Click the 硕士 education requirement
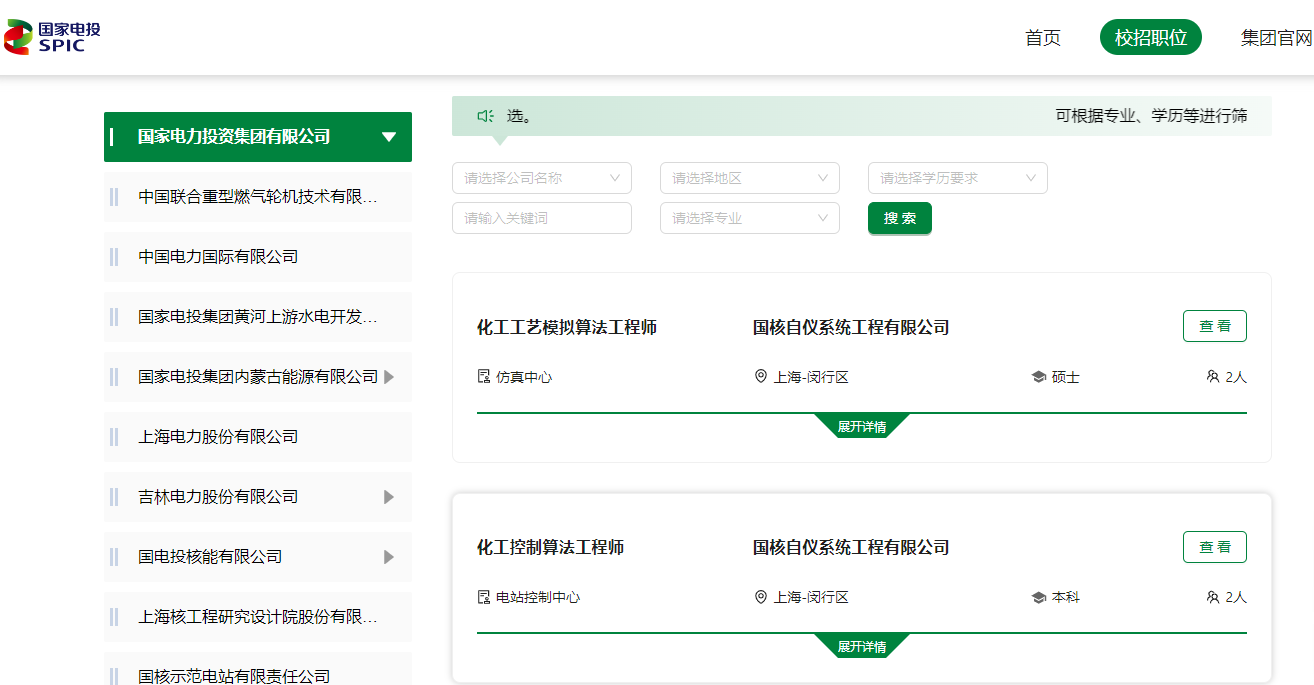Image resolution: width=1314 pixels, height=685 pixels. (1066, 377)
